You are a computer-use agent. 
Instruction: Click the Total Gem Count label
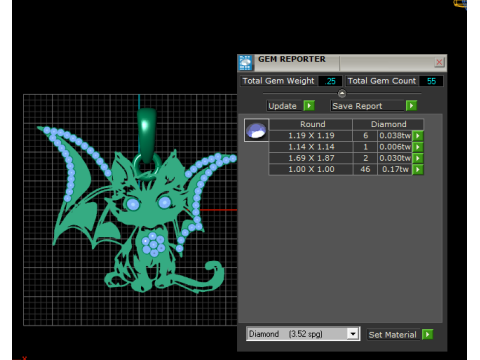pyautogui.click(x=382, y=81)
